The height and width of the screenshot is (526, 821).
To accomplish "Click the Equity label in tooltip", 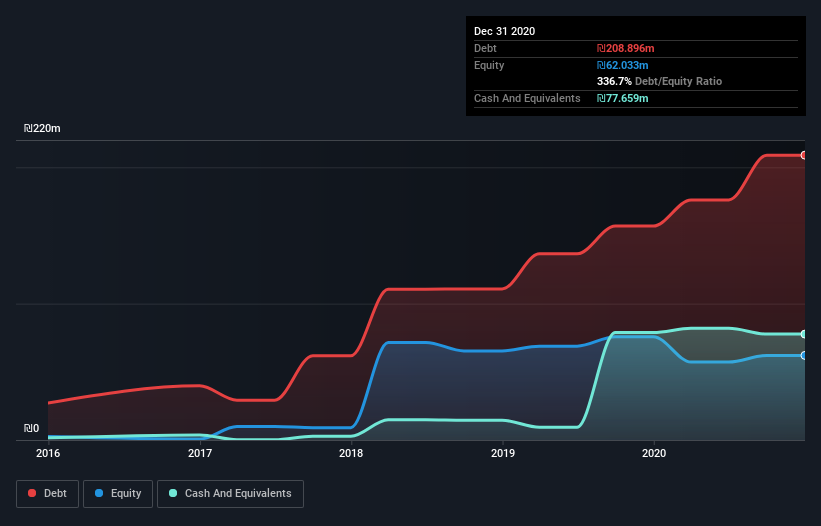I will tap(489, 65).
